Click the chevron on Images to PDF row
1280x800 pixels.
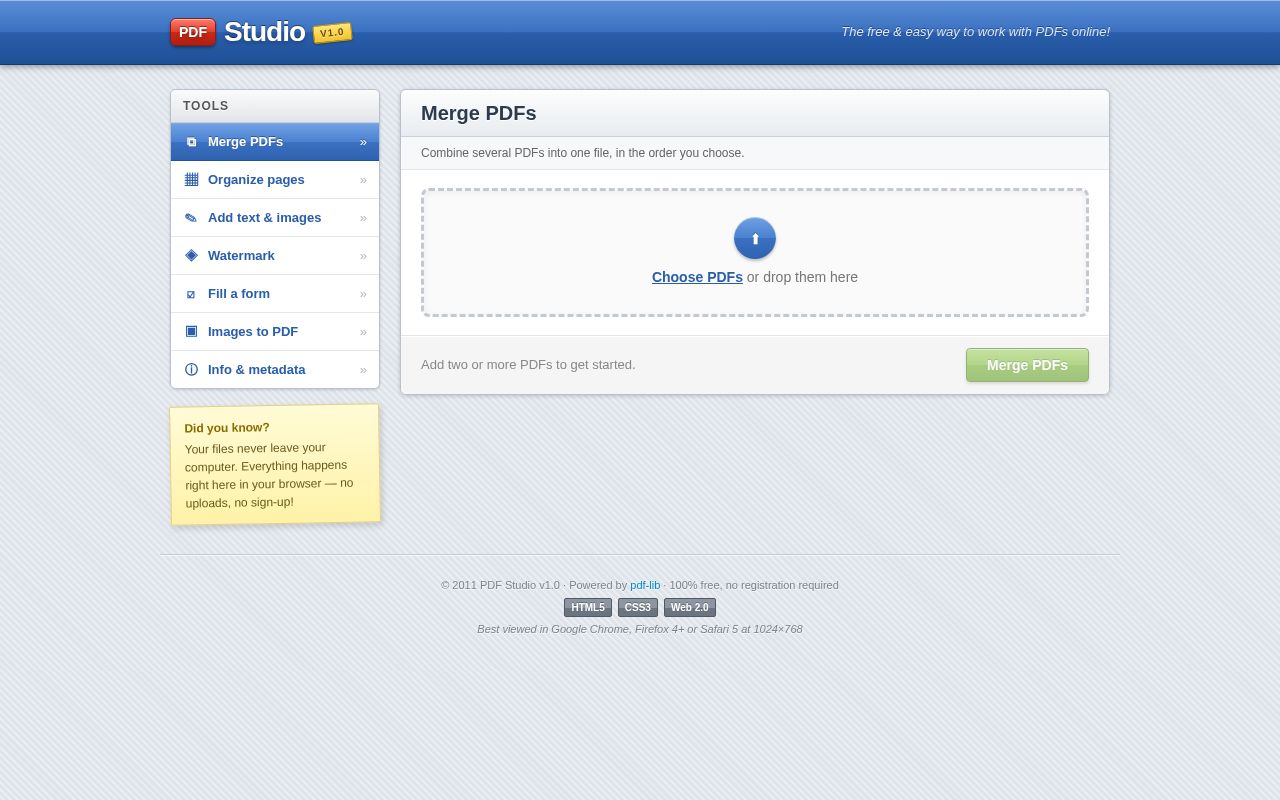(x=363, y=332)
